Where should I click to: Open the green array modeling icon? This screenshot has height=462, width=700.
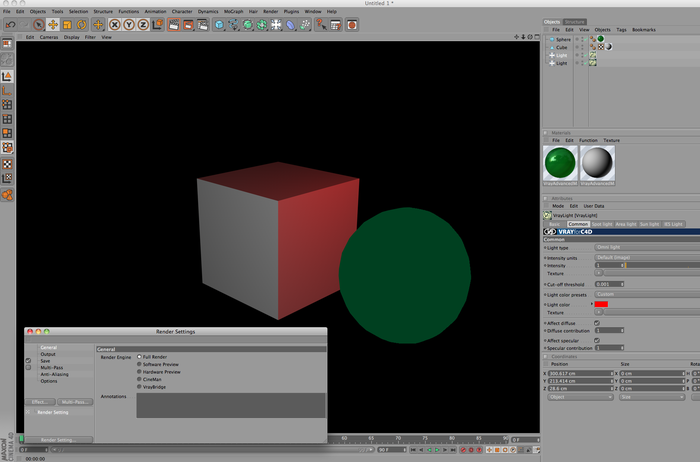(262, 25)
